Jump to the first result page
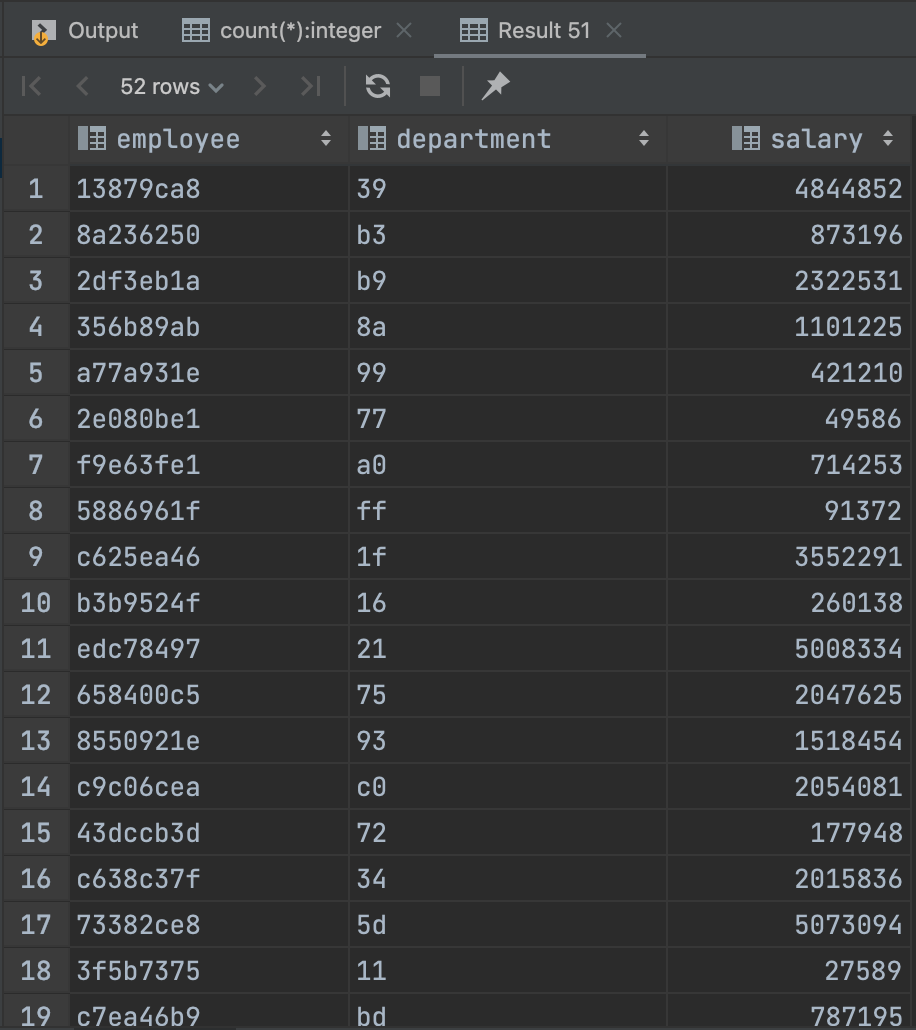This screenshot has height=1030, width=916. (31, 86)
